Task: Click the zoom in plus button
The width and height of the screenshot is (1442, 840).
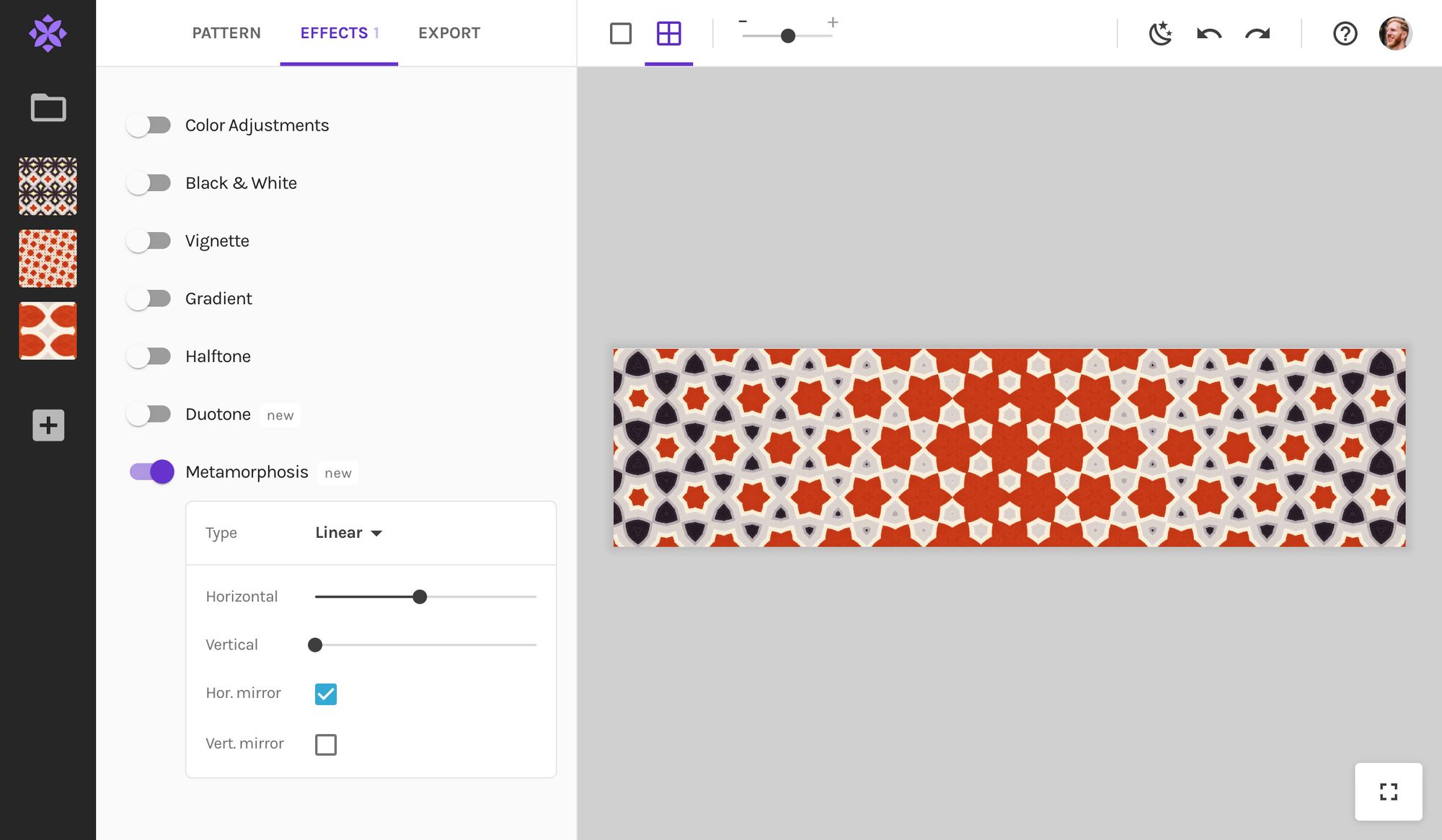Action: (833, 22)
